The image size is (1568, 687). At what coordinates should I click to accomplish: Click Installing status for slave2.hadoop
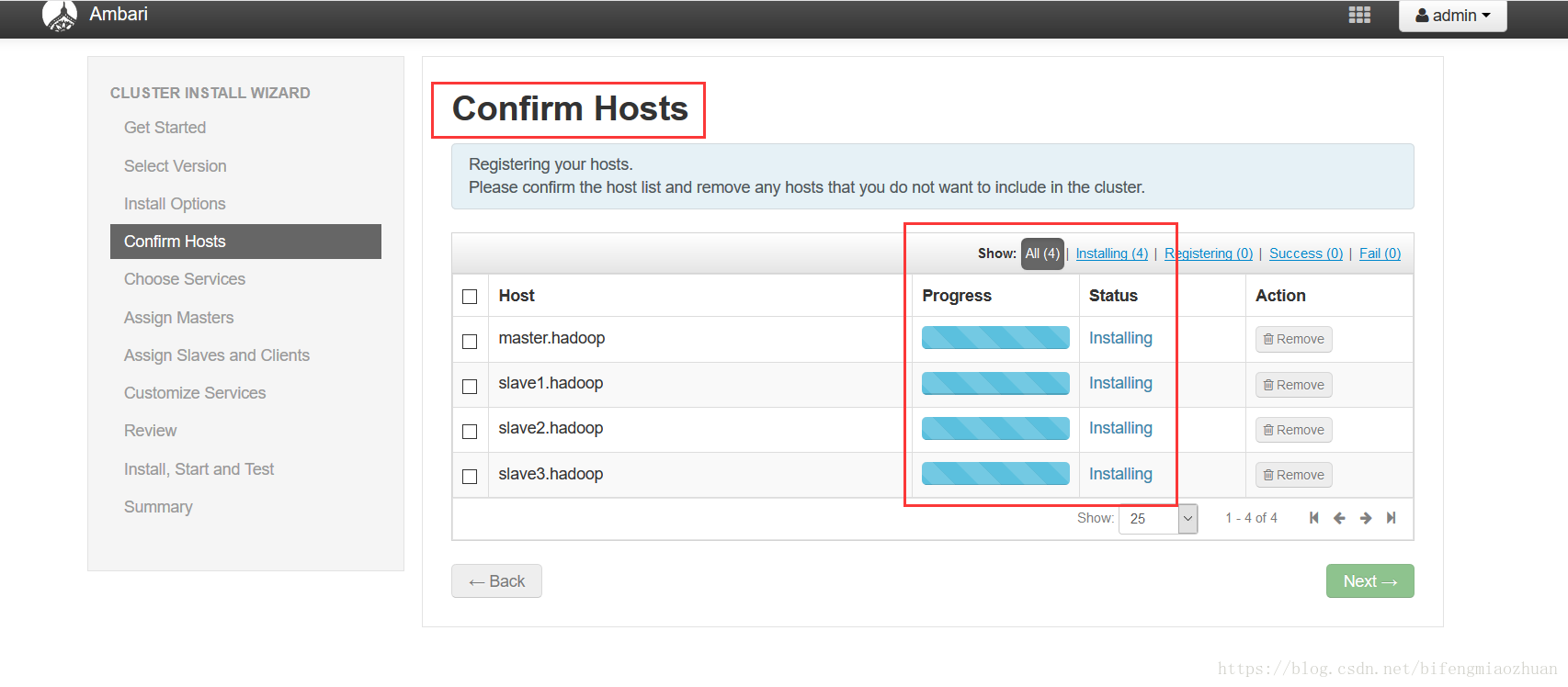[x=1120, y=428]
